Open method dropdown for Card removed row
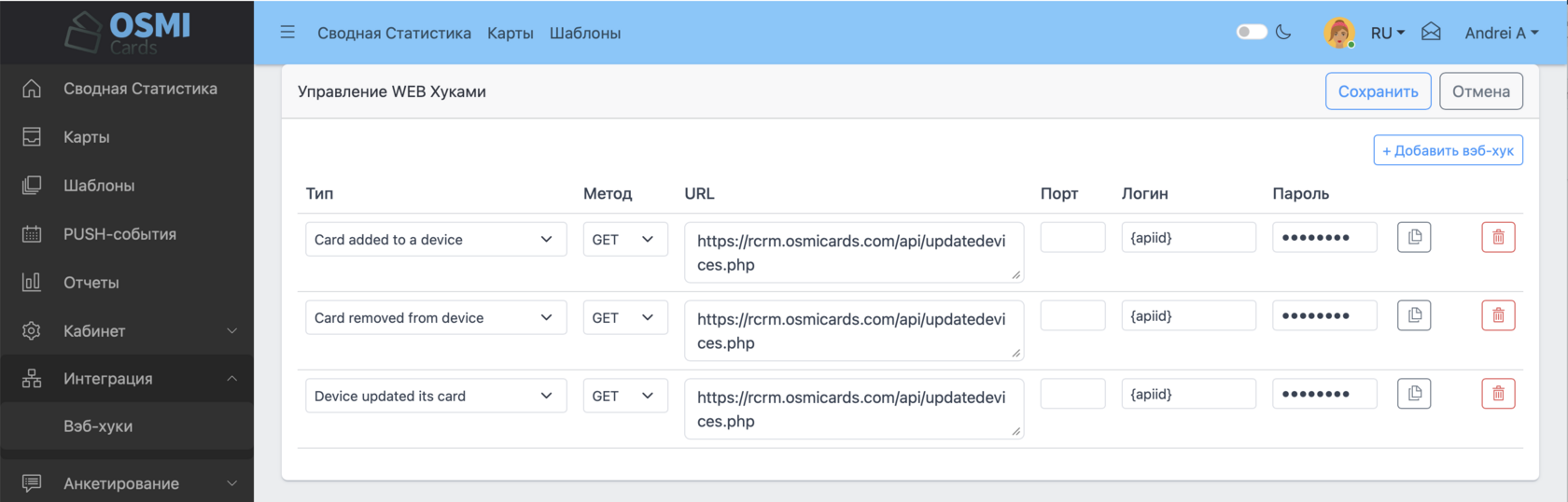 [624, 318]
